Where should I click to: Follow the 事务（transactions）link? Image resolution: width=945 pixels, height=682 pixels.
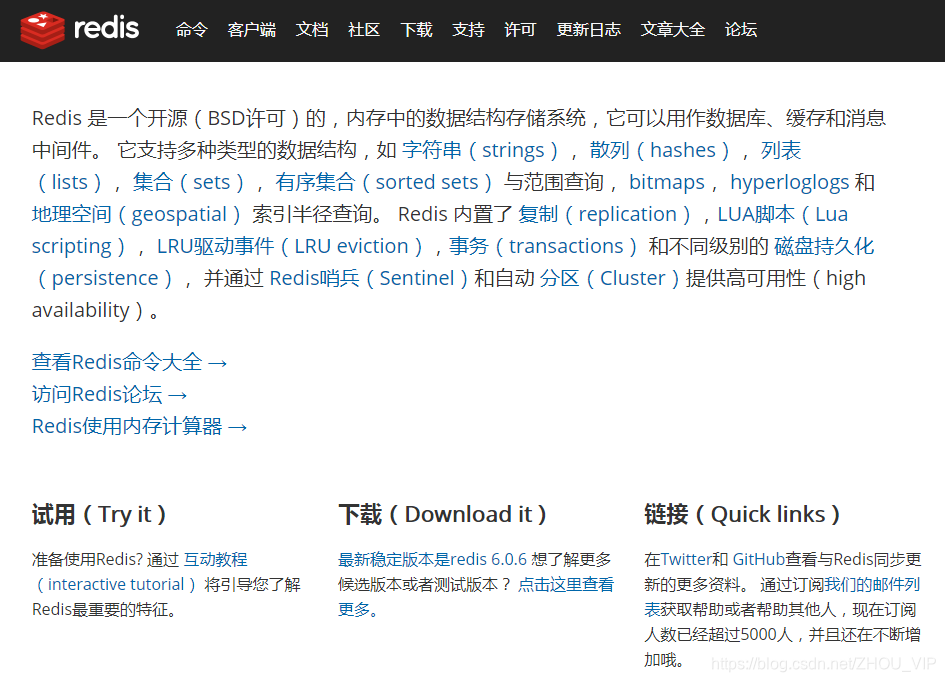(x=543, y=246)
